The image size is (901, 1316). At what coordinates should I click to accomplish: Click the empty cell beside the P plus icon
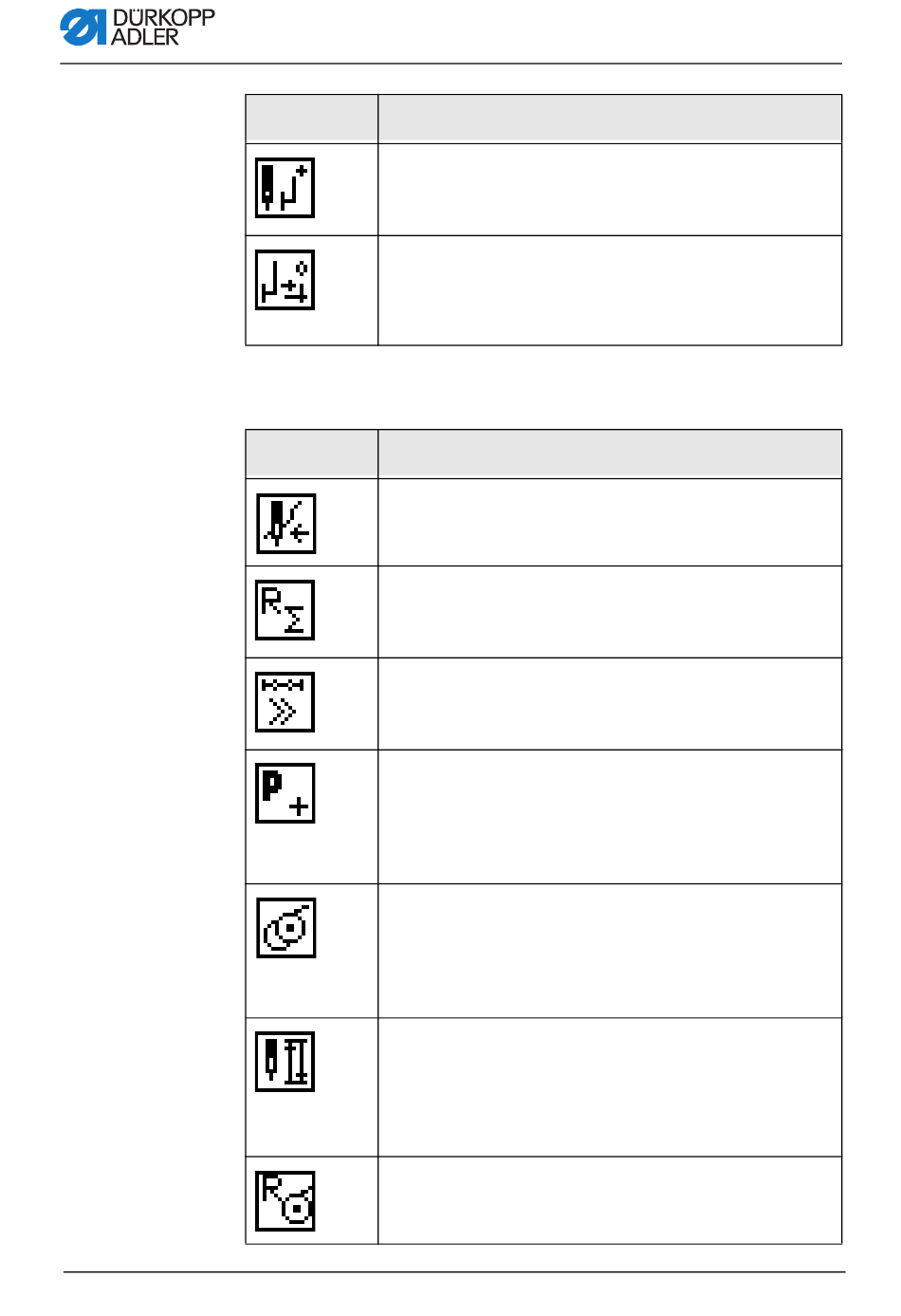click(x=610, y=817)
